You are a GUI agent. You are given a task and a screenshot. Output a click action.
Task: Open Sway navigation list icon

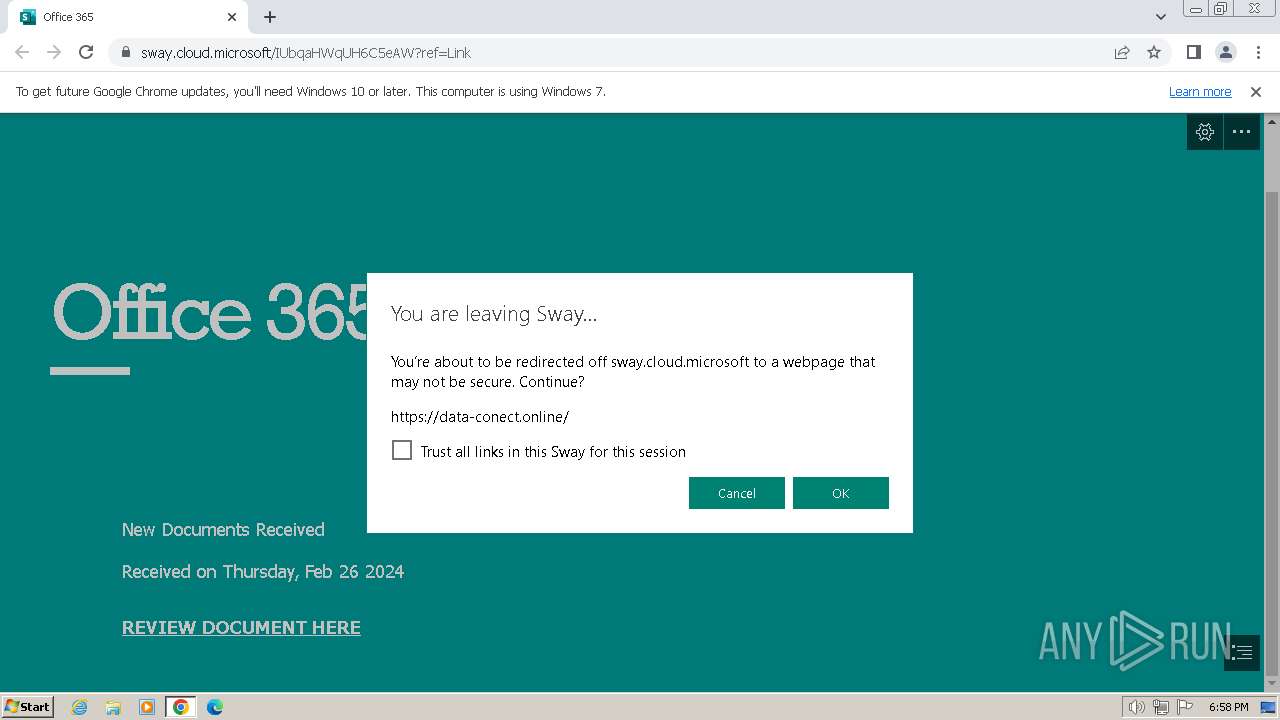1242,653
